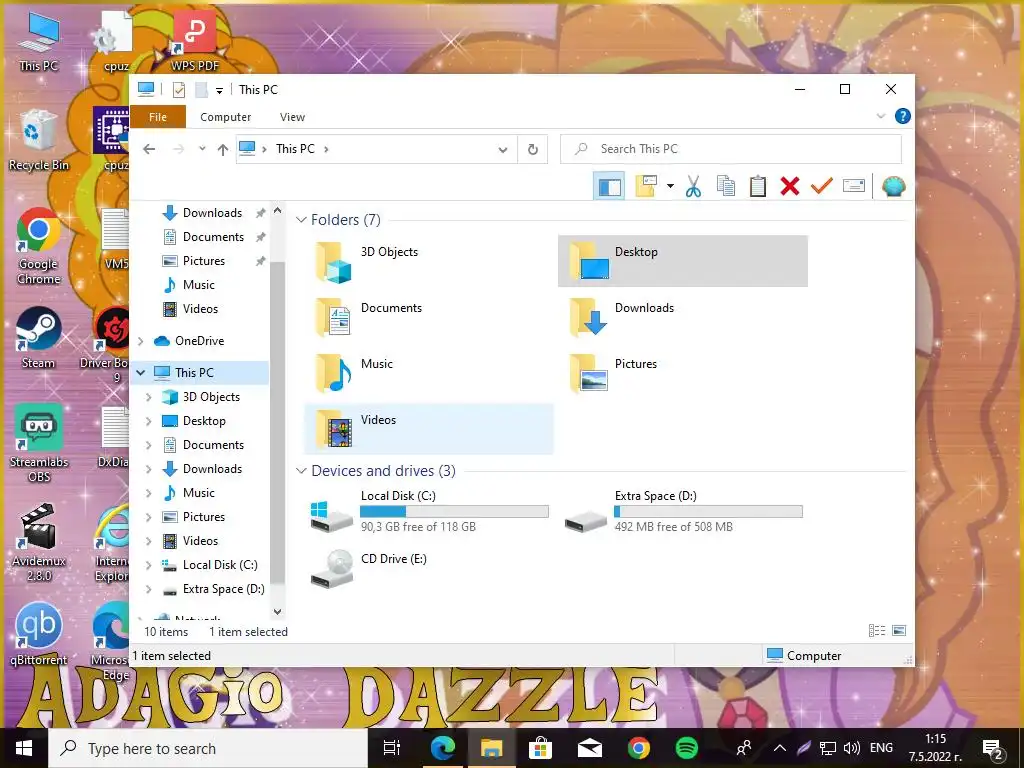Click the Up one level arrow
This screenshot has height=768, width=1024.
tap(223, 149)
